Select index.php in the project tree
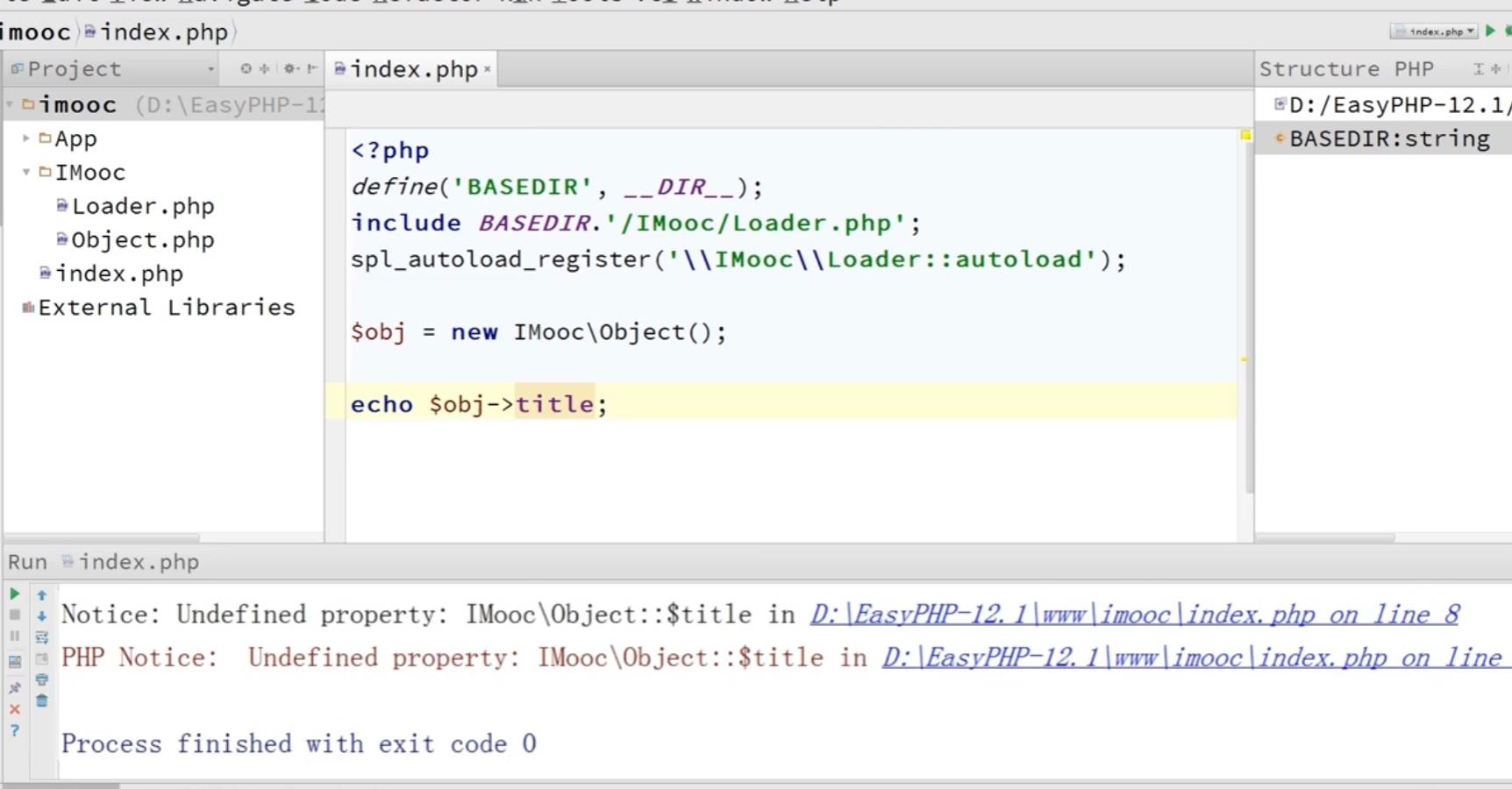This screenshot has width=1512, height=789. click(111, 274)
